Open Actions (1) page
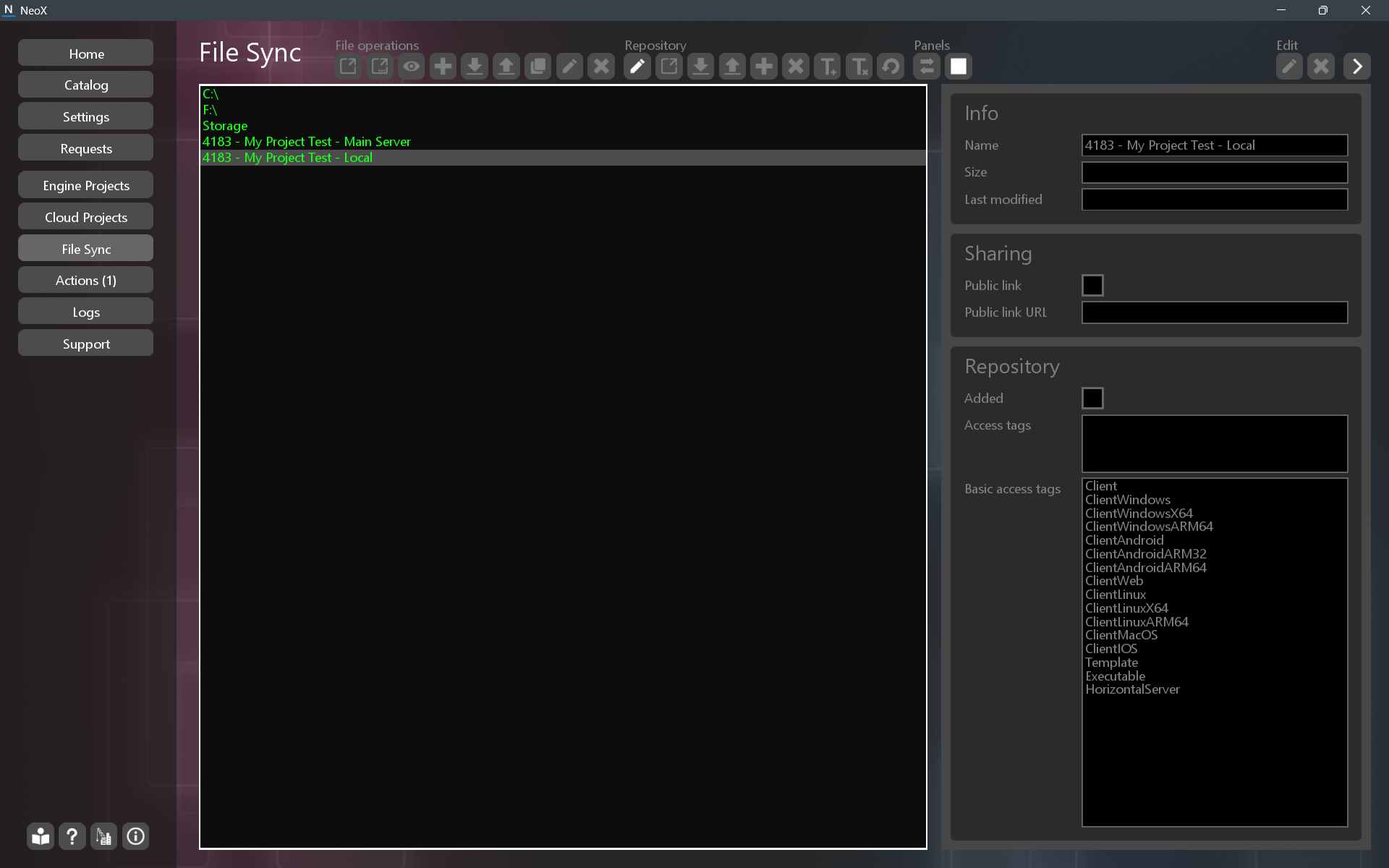The width and height of the screenshot is (1389, 868). 86,281
